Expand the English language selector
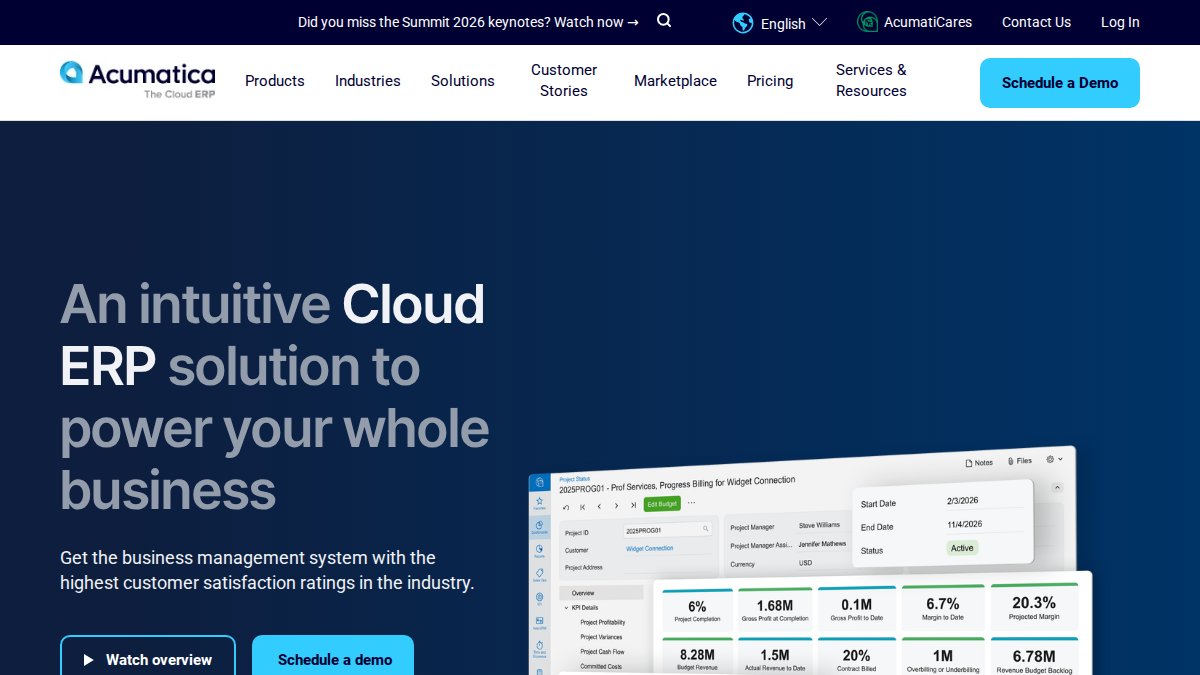This screenshot has width=1200, height=675. (x=780, y=23)
